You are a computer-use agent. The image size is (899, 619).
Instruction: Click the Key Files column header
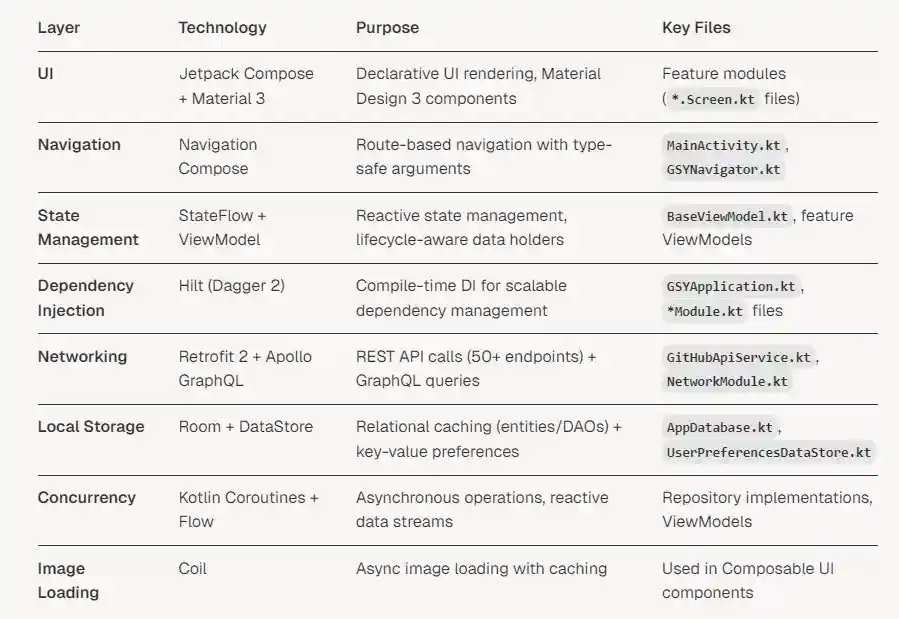pos(696,27)
